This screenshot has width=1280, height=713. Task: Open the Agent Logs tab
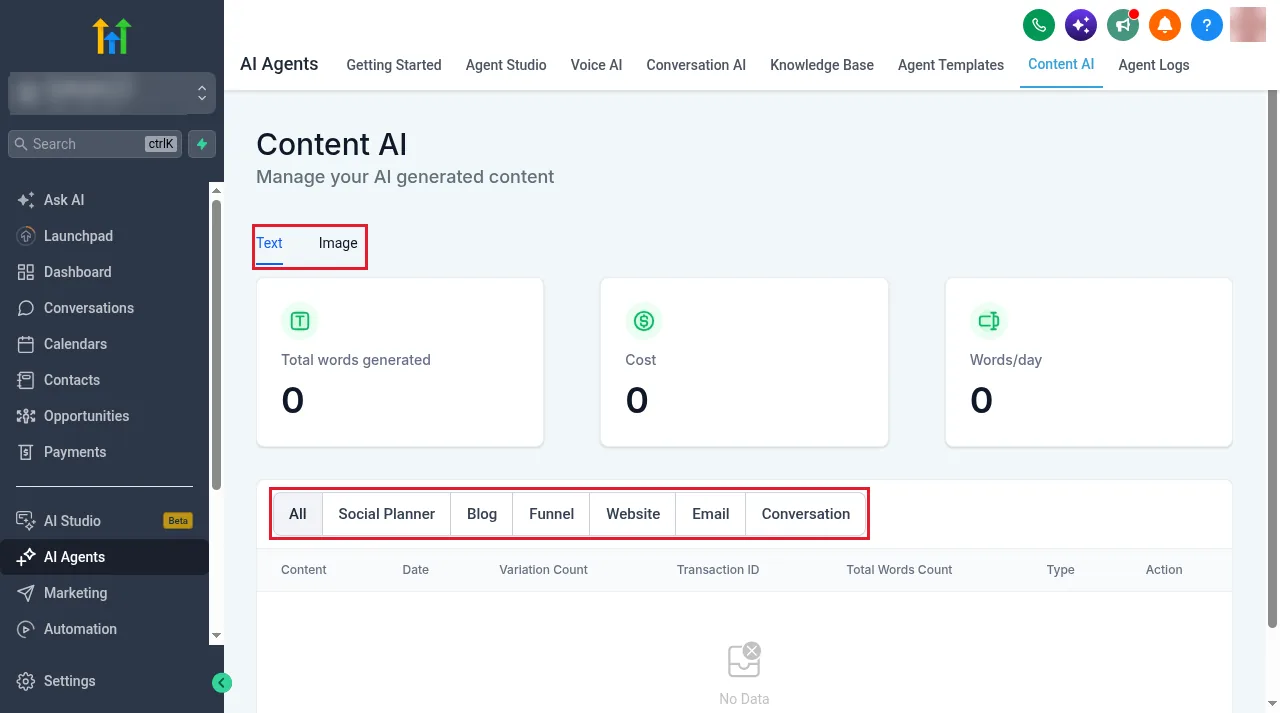click(x=1154, y=65)
